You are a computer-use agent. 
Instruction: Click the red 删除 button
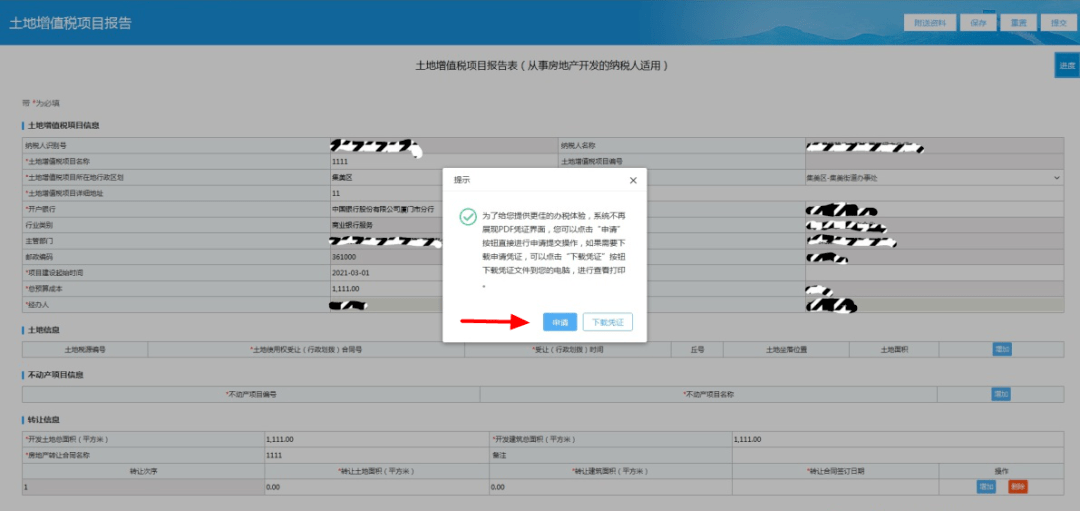(1017, 486)
